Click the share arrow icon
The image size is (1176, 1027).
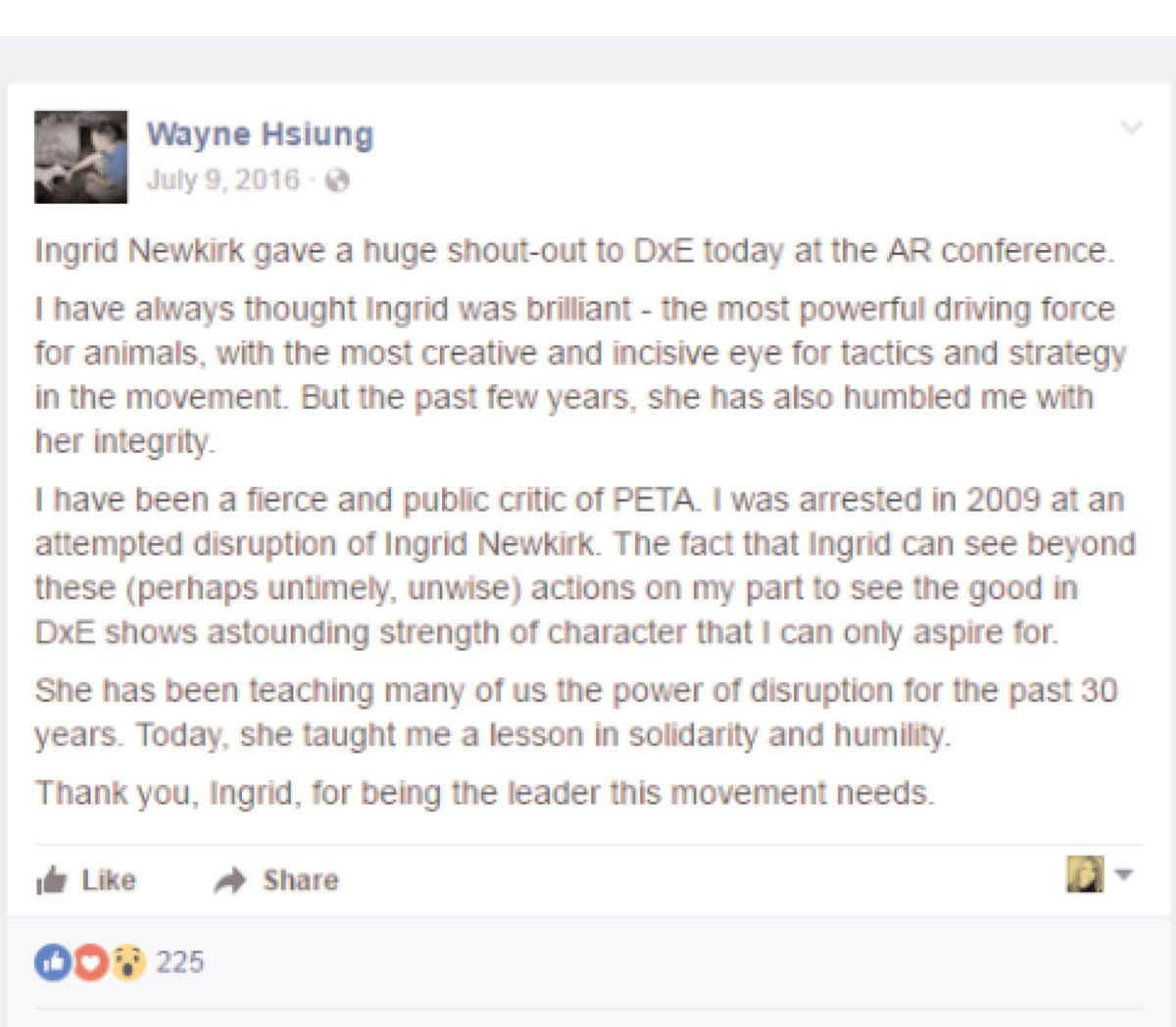coord(230,880)
